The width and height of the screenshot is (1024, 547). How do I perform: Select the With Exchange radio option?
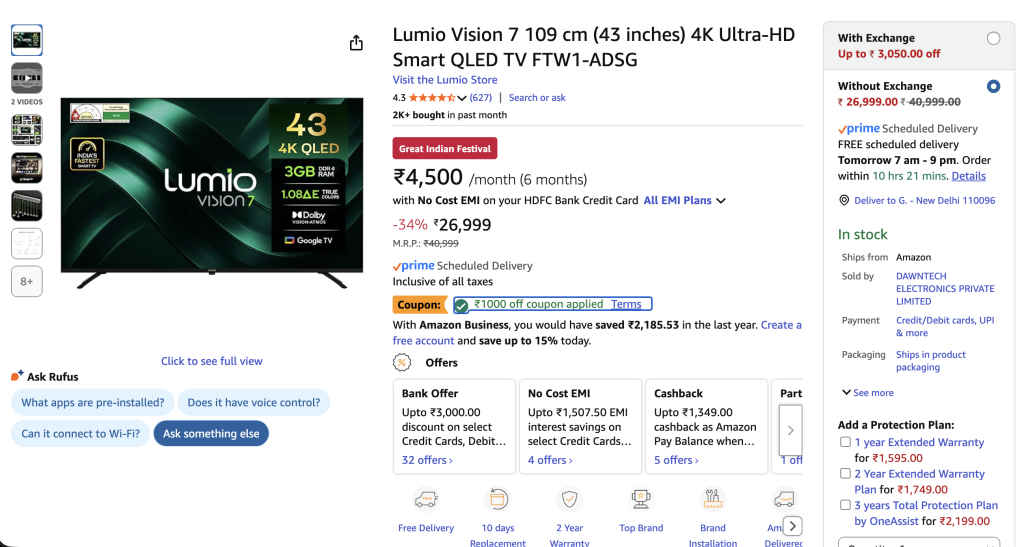pos(993,39)
